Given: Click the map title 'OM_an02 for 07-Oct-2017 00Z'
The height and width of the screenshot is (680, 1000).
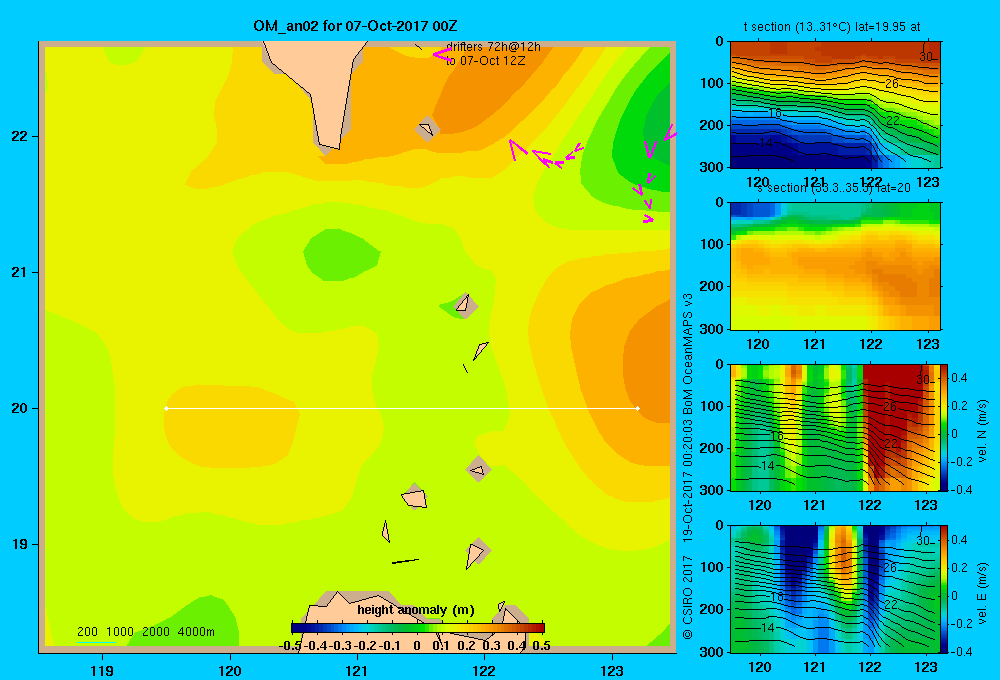Looking at the screenshot, I should click(355, 26).
